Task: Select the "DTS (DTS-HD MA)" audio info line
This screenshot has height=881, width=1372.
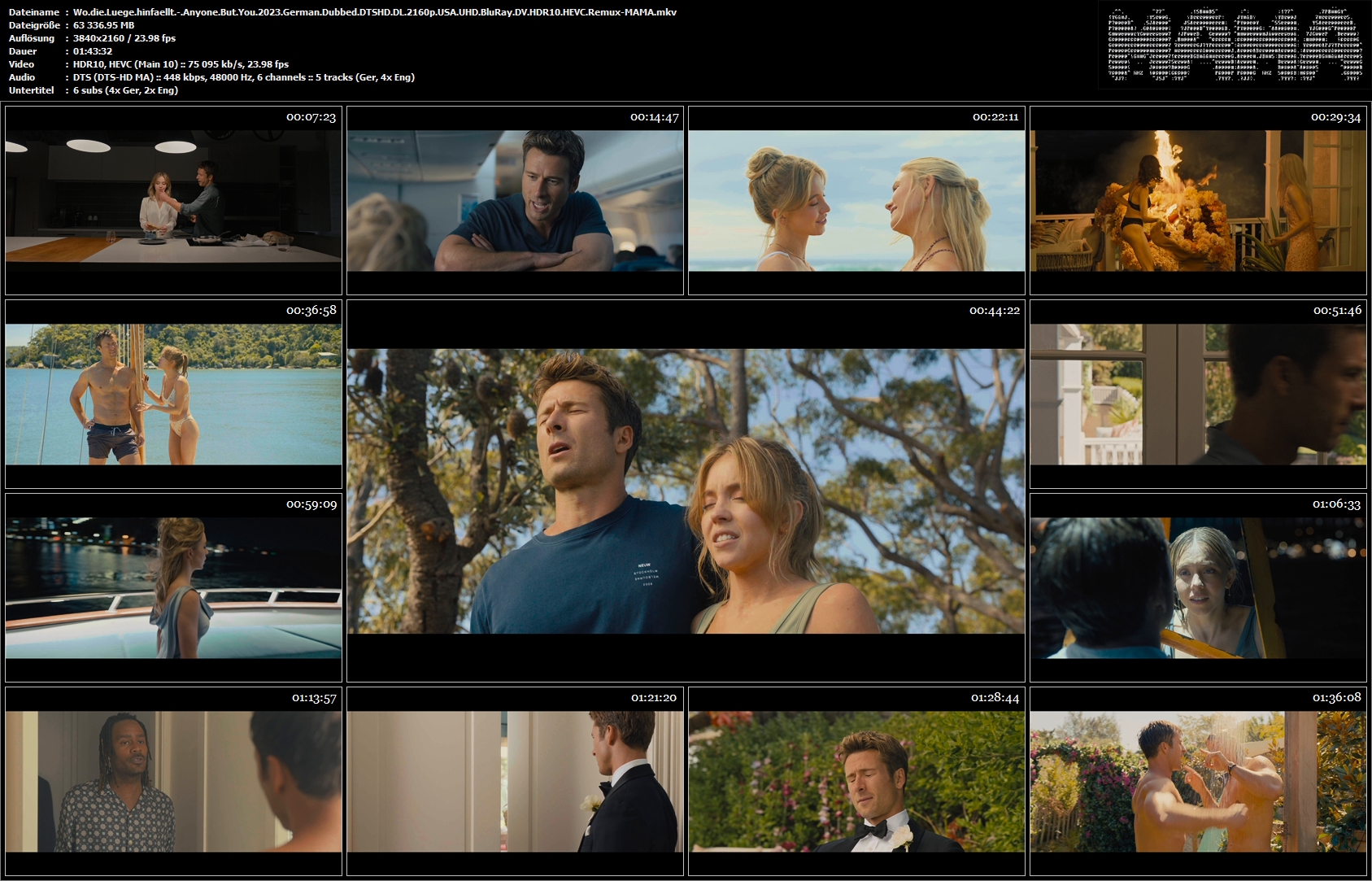Action: (x=244, y=77)
